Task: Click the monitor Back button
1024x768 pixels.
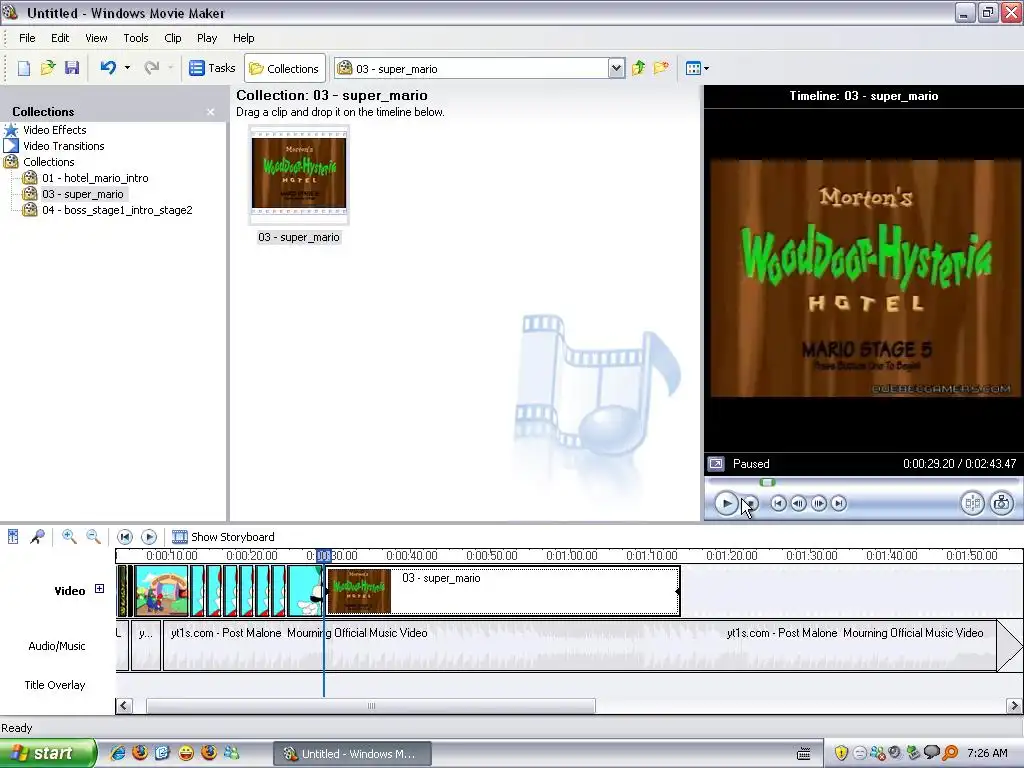Action: click(778, 504)
